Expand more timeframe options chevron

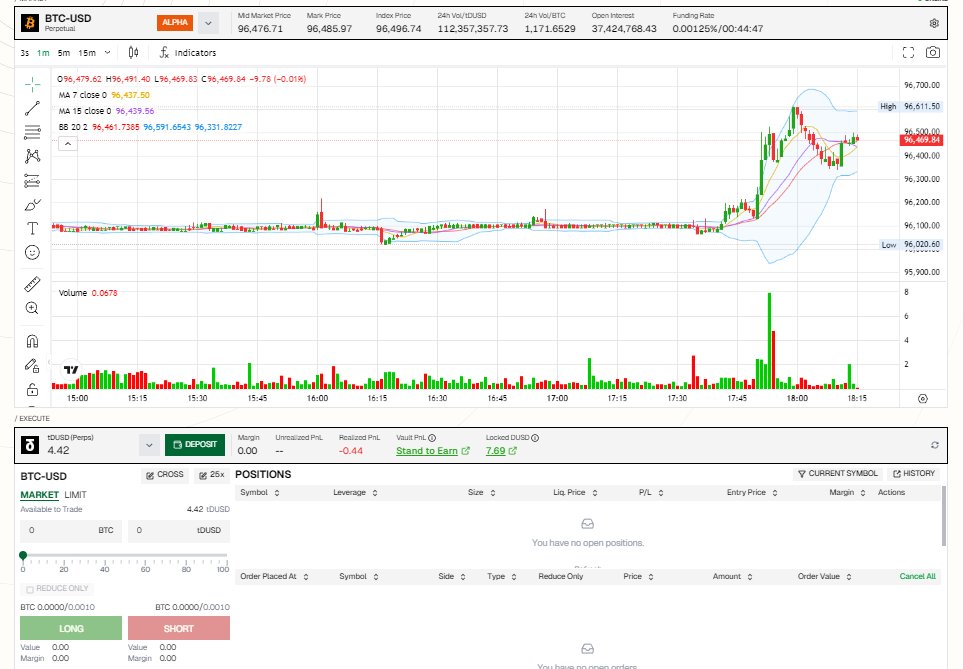point(107,53)
